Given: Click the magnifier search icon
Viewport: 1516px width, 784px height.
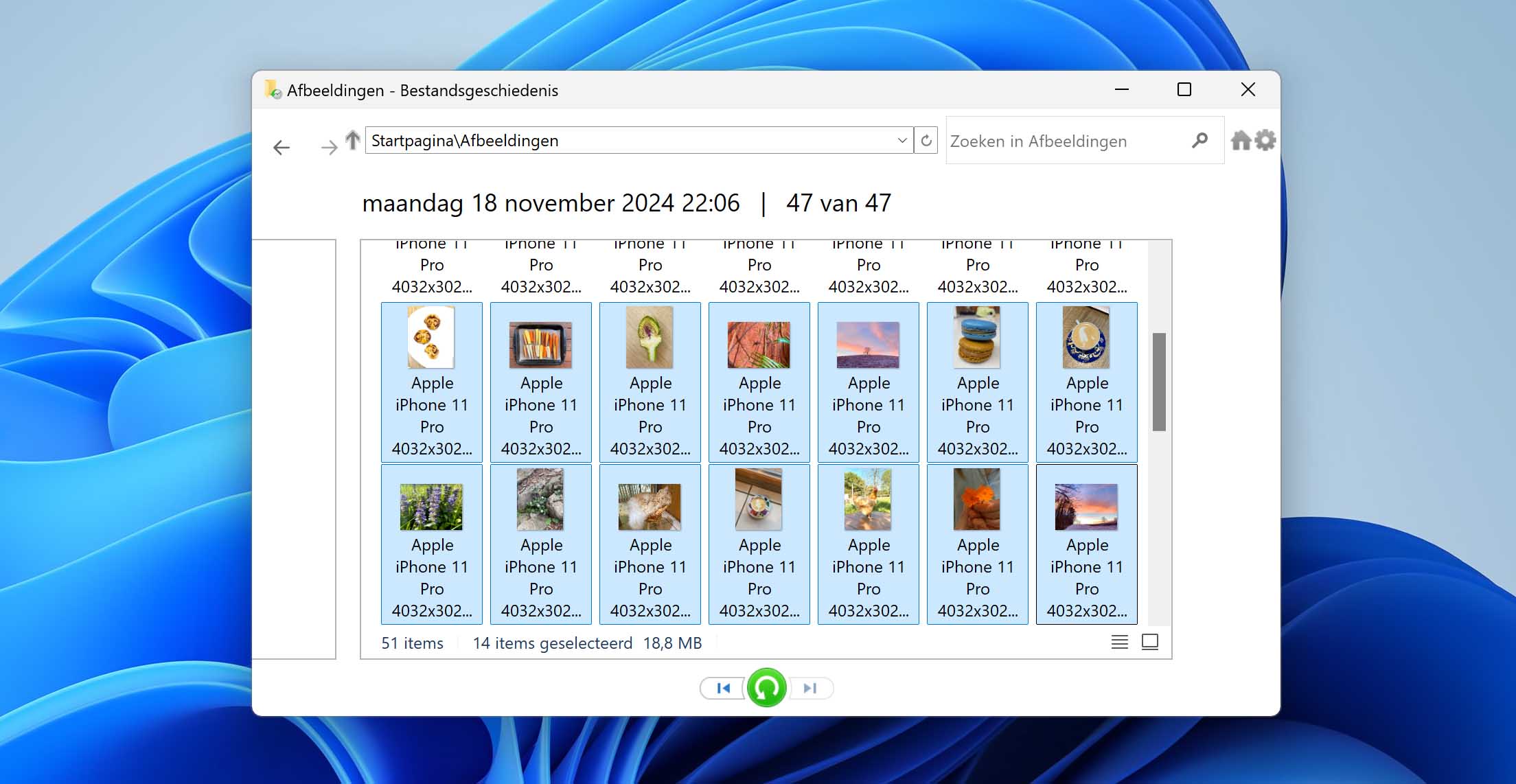Looking at the screenshot, I should coord(1199,141).
